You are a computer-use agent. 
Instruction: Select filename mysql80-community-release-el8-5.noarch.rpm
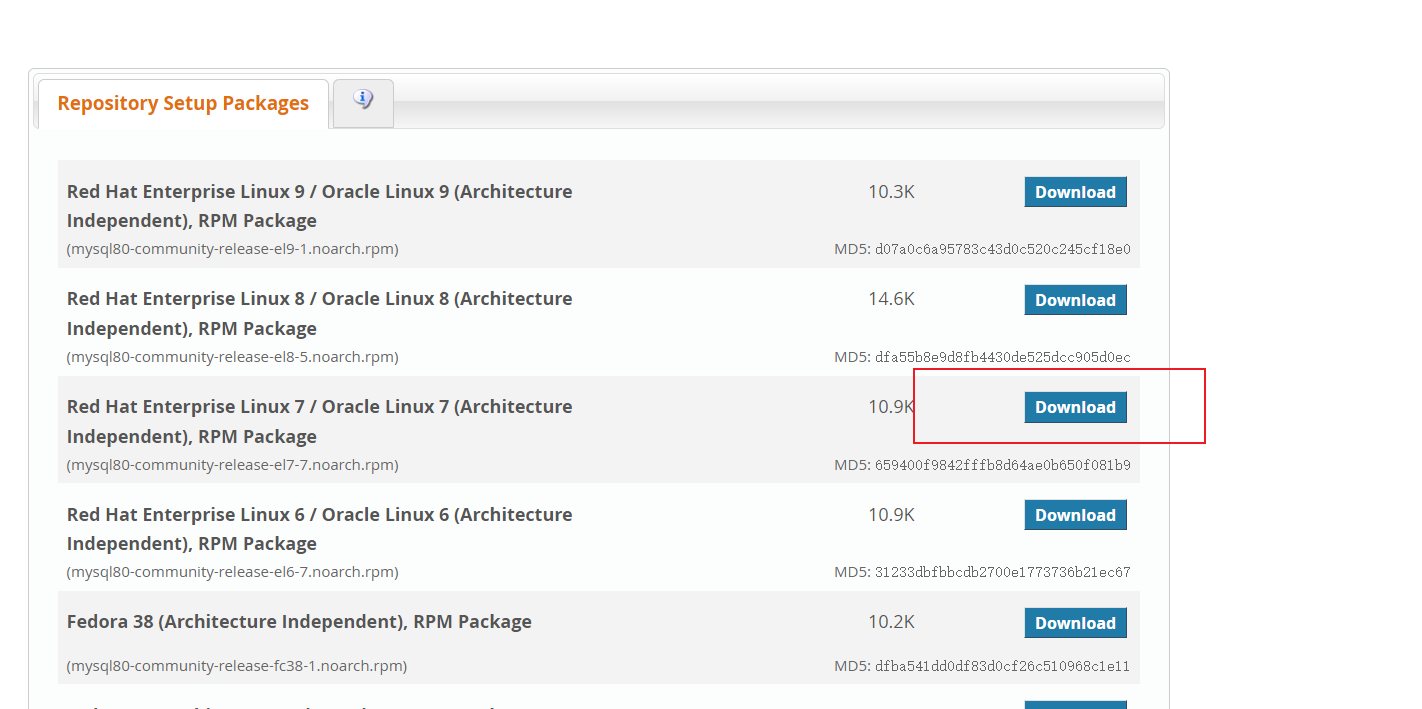(232, 357)
